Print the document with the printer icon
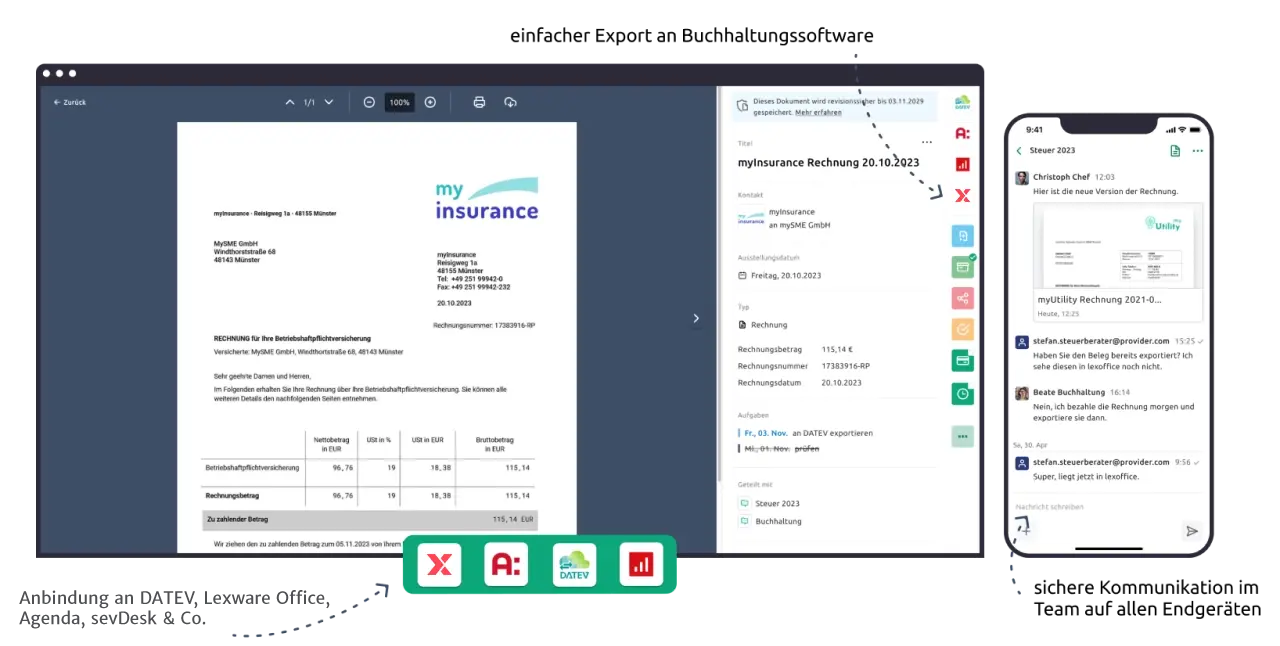This screenshot has height=646, width=1280. pos(479,102)
